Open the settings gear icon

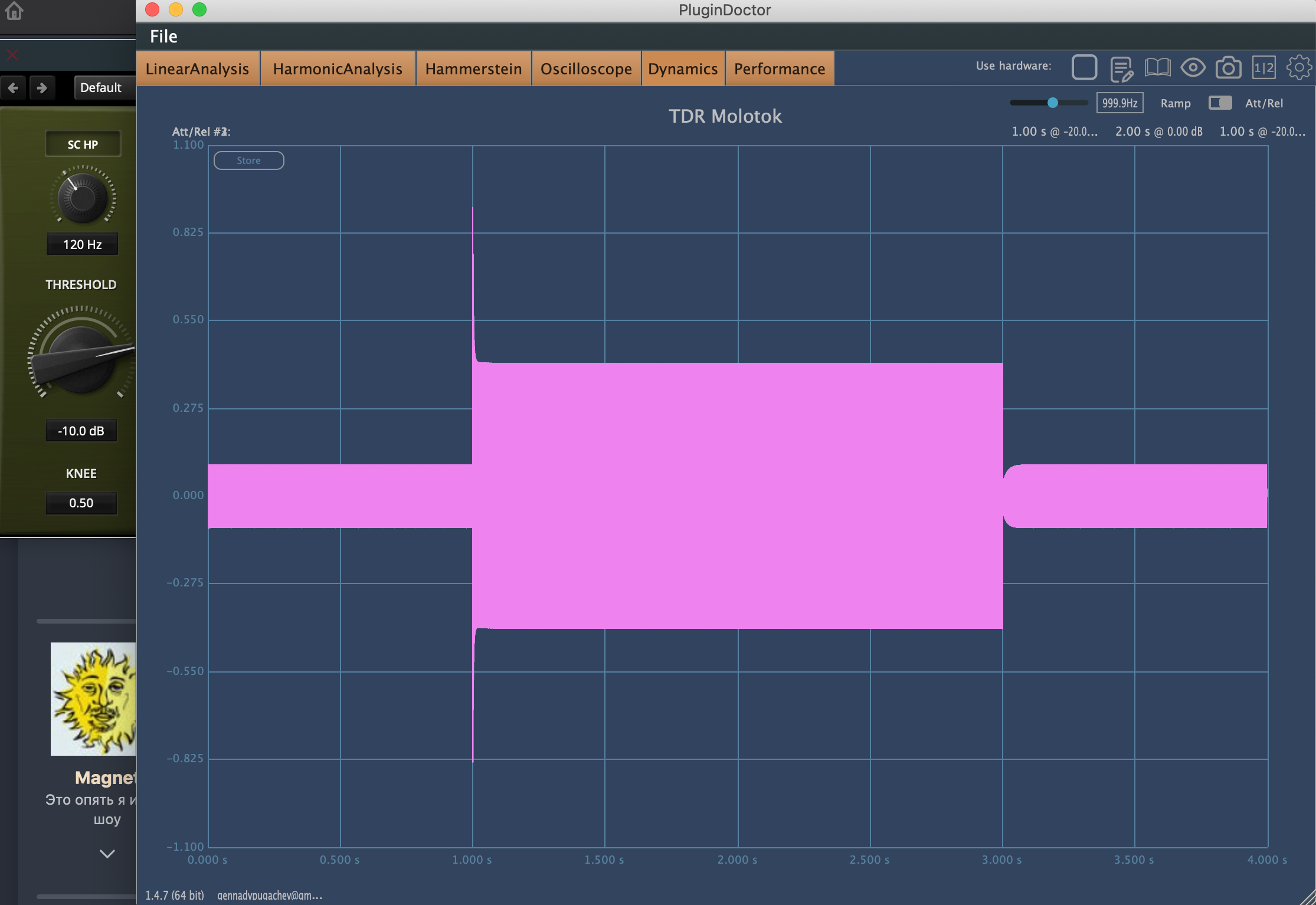pos(1298,67)
